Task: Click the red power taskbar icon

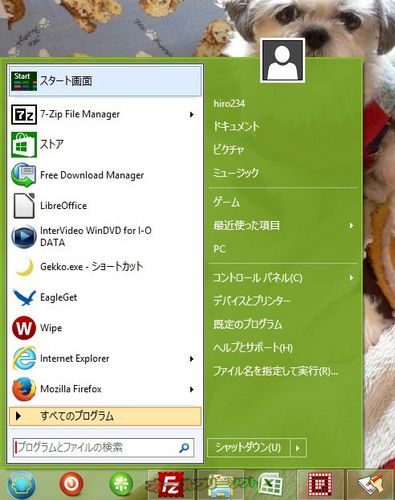Action: point(71,484)
